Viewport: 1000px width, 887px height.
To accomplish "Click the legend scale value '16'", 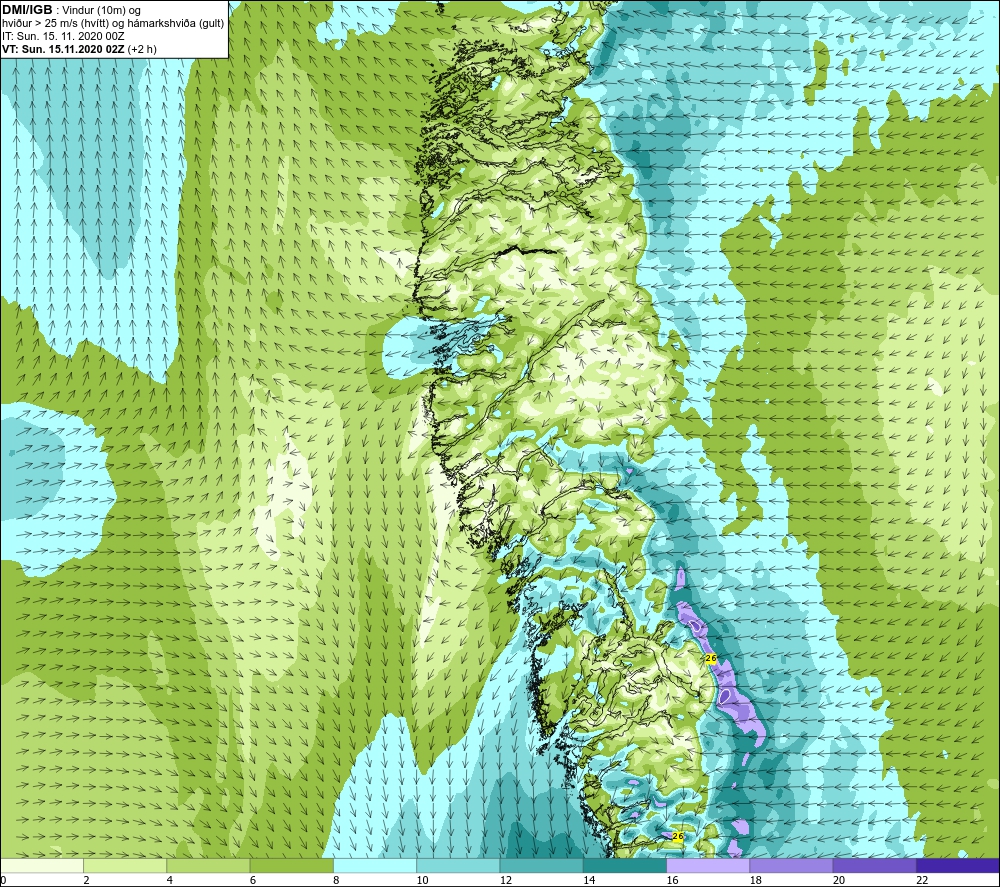I will click(x=672, y=881).
